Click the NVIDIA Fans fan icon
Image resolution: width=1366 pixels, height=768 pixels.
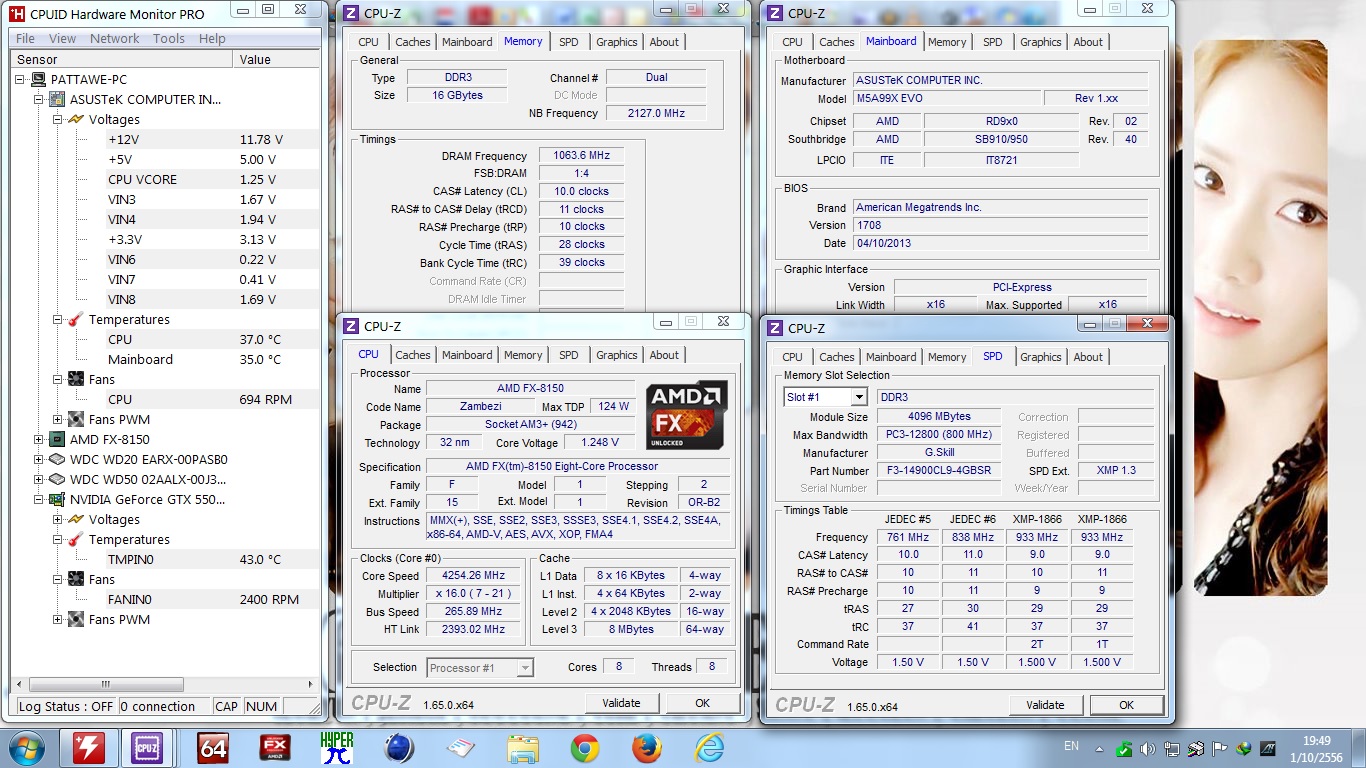[76, 579]
